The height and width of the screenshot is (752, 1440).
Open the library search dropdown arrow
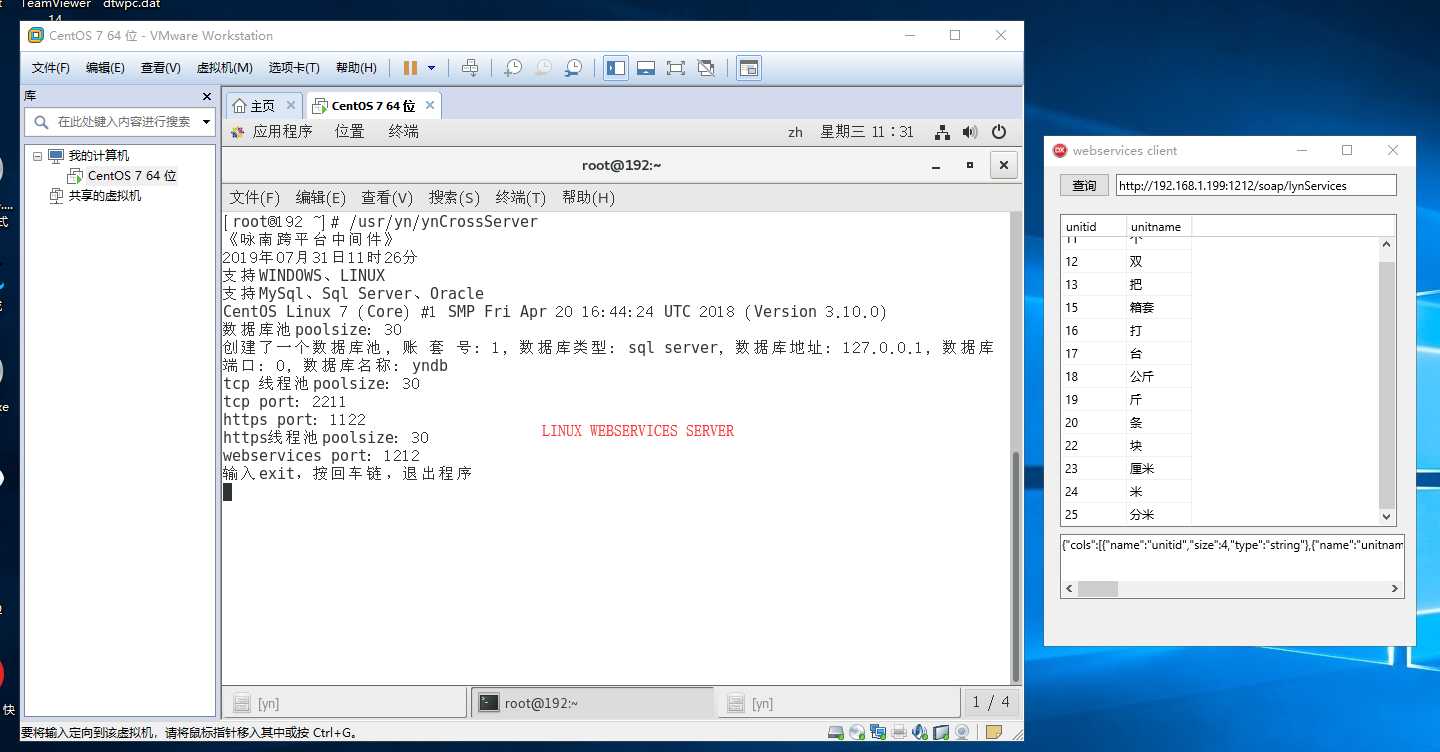(206, 122)
